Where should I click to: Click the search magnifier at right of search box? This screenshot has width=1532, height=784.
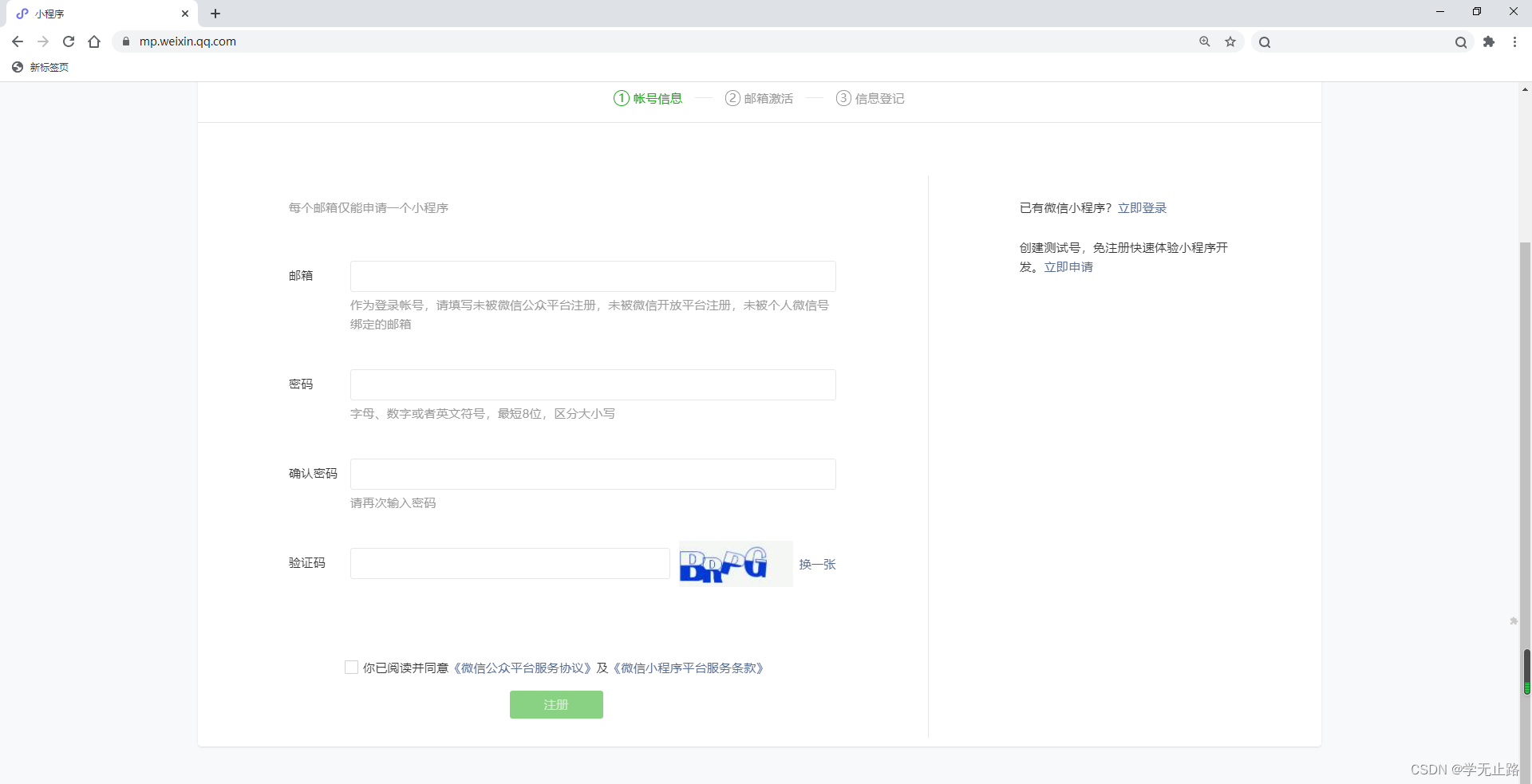pos(1461,42)
